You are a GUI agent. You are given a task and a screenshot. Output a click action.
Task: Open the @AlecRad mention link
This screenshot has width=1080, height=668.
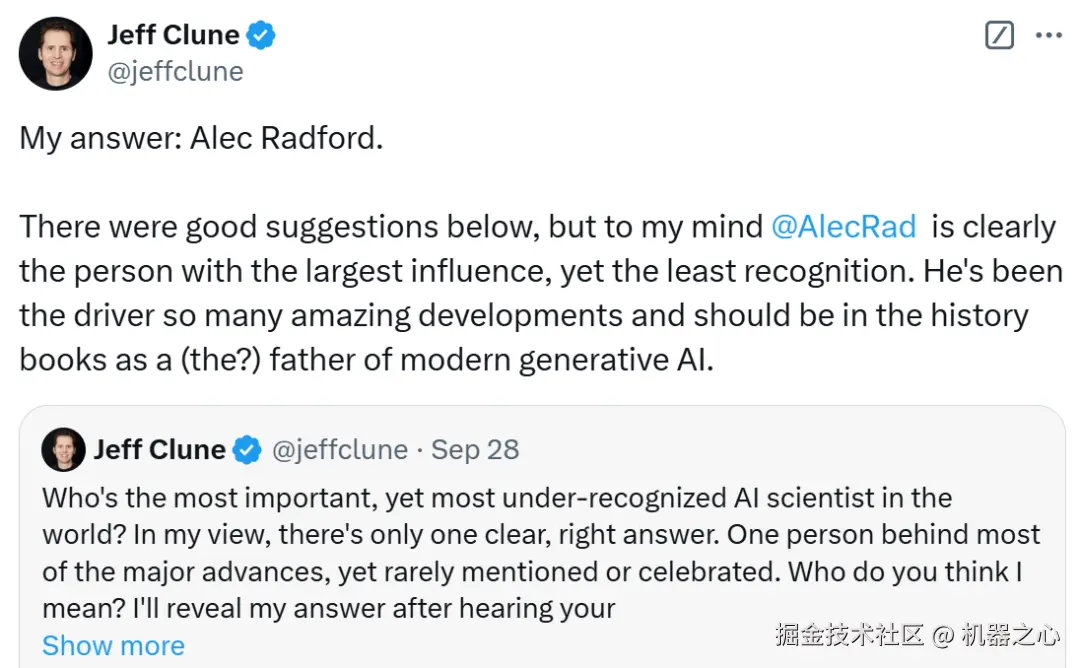pyautogui.click(x=844, y=226)
